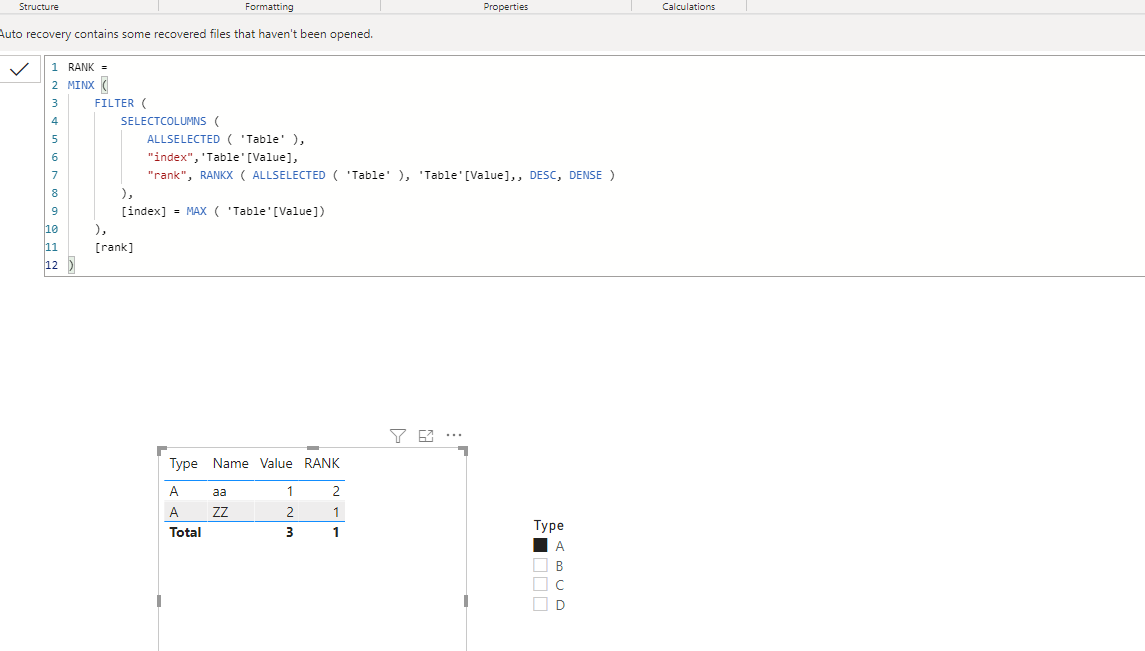Screen dimensions: 1145x651
Task: Click the auto recovery notification message
Action: pyautogui.click(x=186, y=34)
